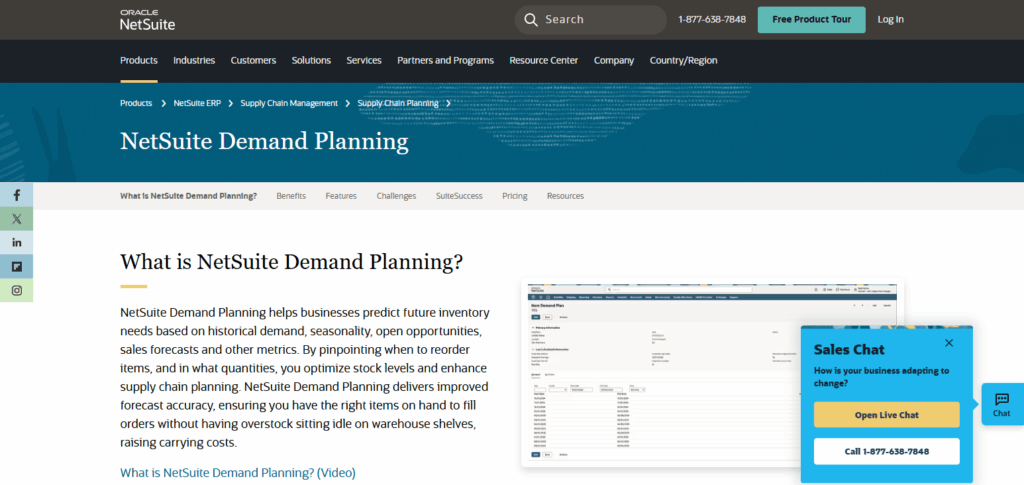Jump to the Features section
This screenshot has width=1024, height=485.
click(341, 196)
